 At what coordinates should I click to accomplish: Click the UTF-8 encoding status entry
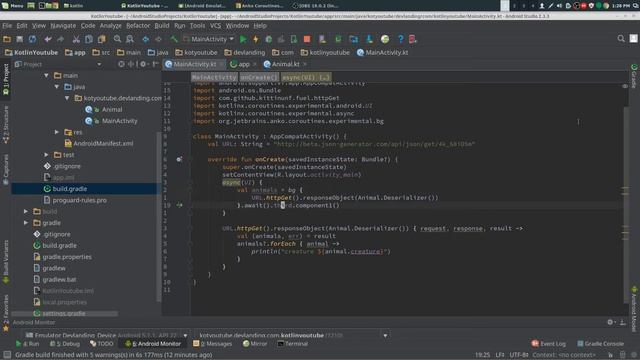pyautogui.click(x=519, y=355)
